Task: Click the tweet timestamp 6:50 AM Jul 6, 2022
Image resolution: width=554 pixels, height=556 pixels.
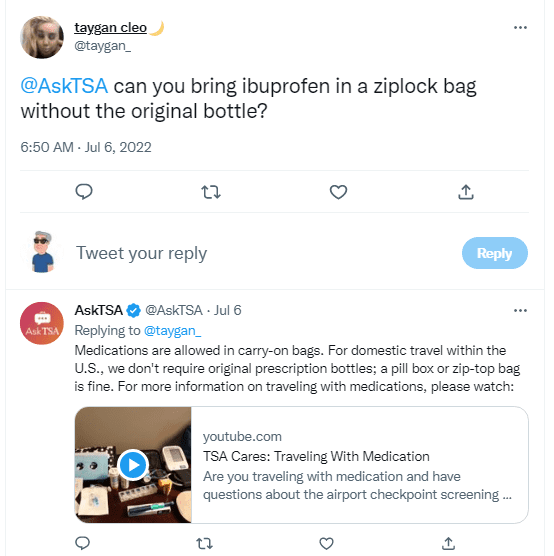Action: tap(86, 147)
